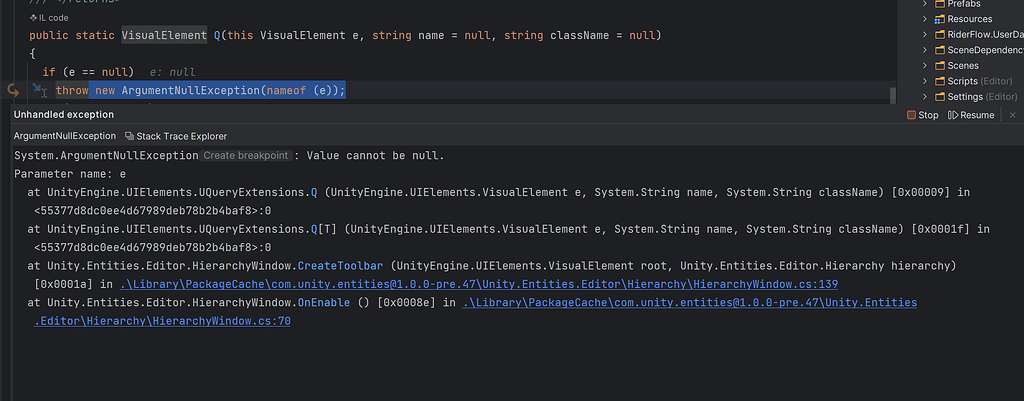This screenshot has height=401, width=1024.
Task: Select the Scripts folder icon
Action: click(939, 81)
